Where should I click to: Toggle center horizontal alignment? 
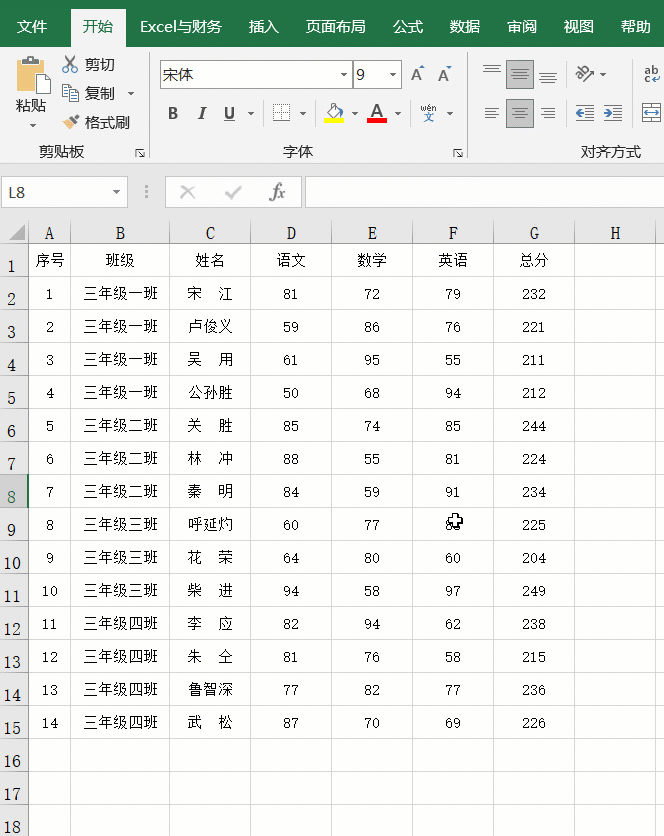pyautogui.click(x=519, y=113)
